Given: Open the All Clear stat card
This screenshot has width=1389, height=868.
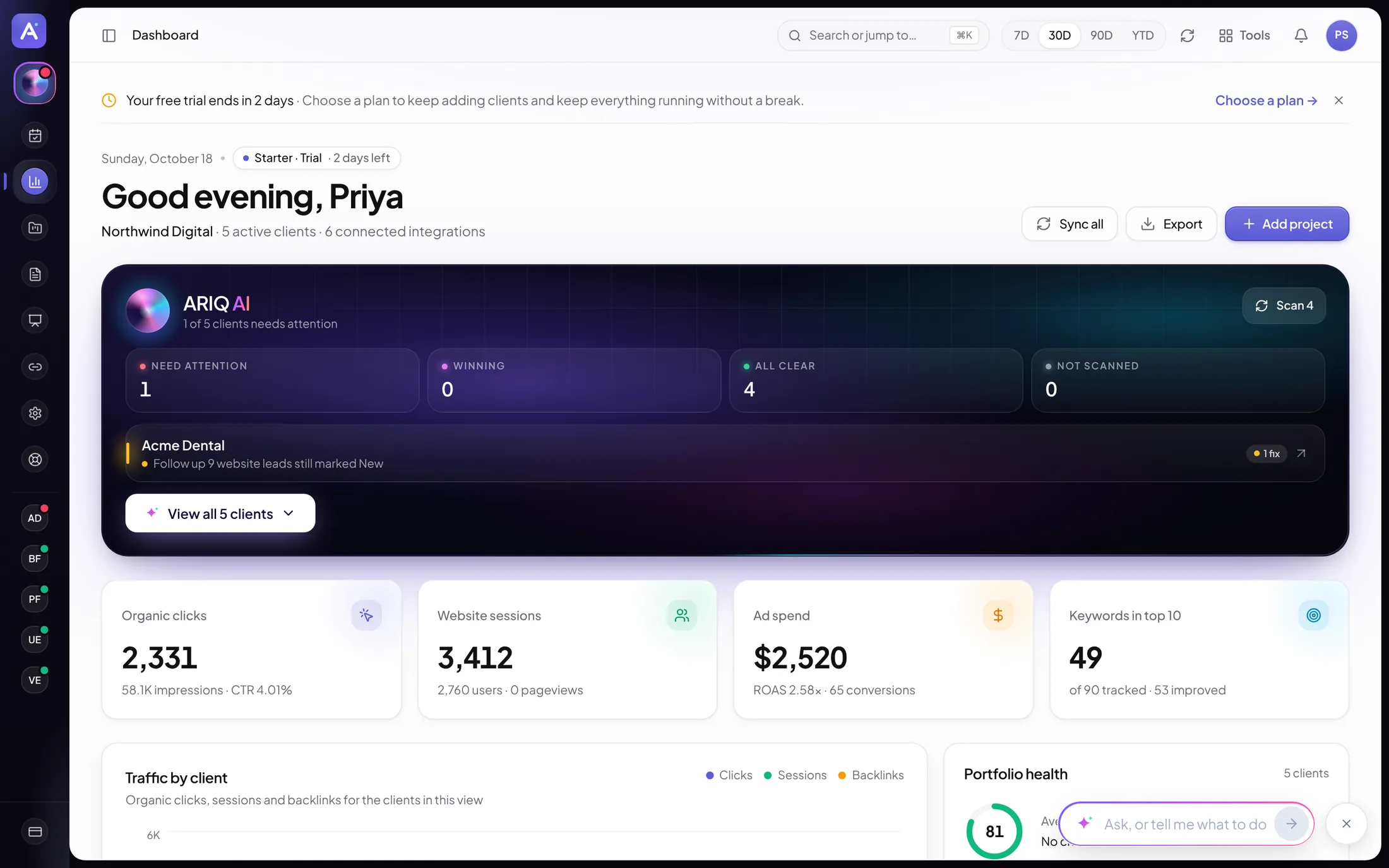Looking at the screenshot, I should click(876, 380).
